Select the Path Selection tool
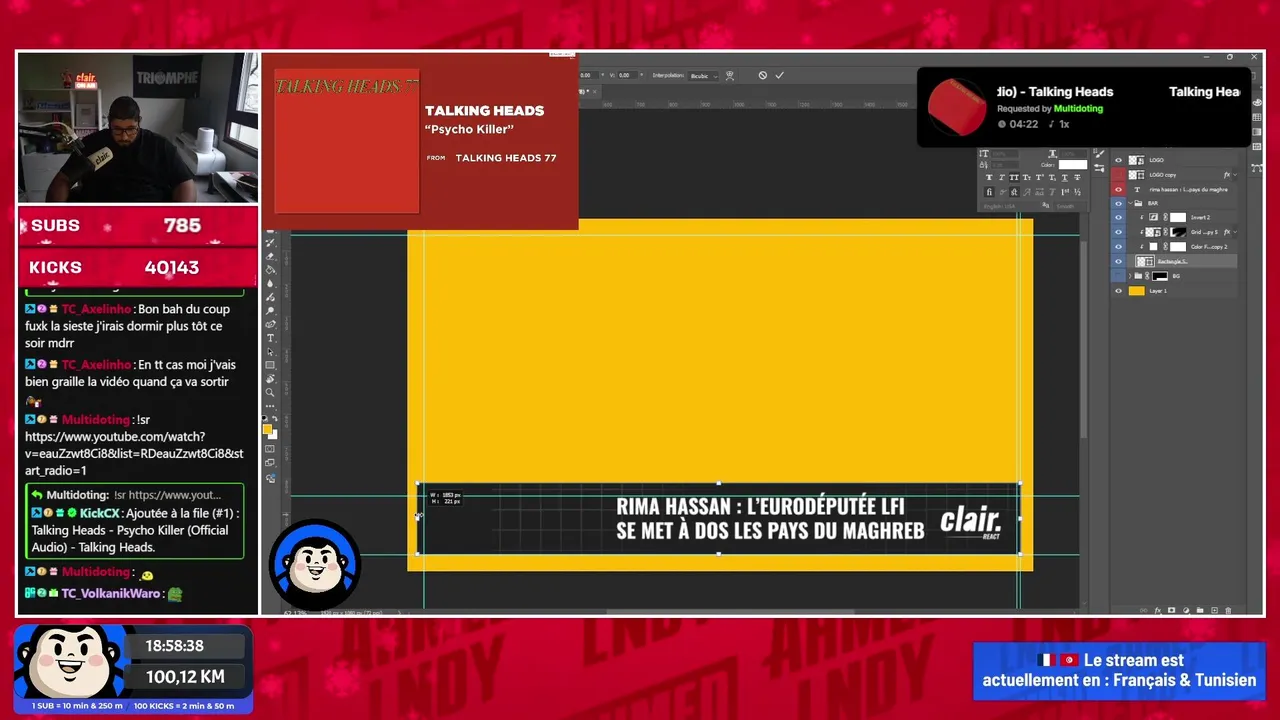Screen dimensions: 1280x720 [x=270, y=352]
